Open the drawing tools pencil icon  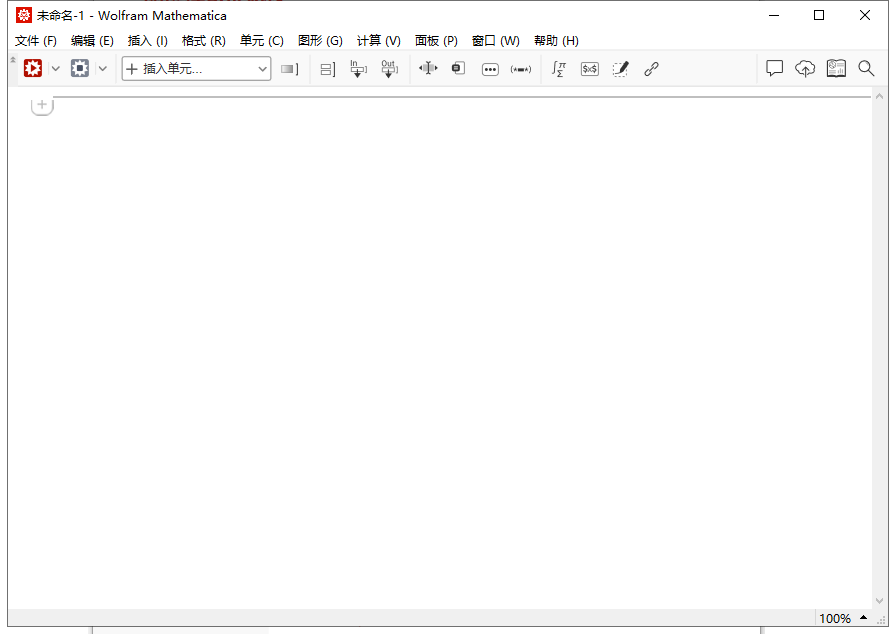tap(620, 69)
